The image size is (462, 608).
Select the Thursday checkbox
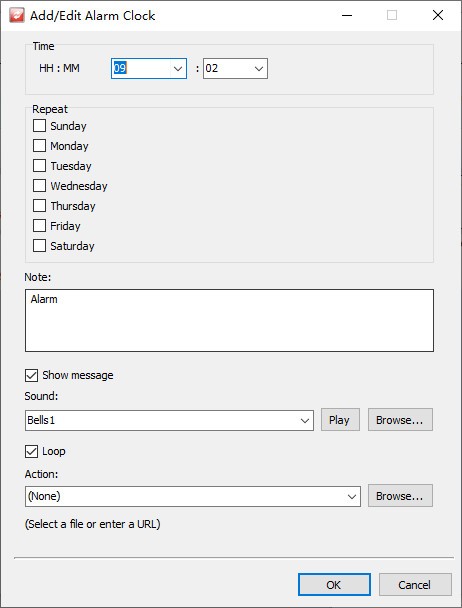pos(39,206)
